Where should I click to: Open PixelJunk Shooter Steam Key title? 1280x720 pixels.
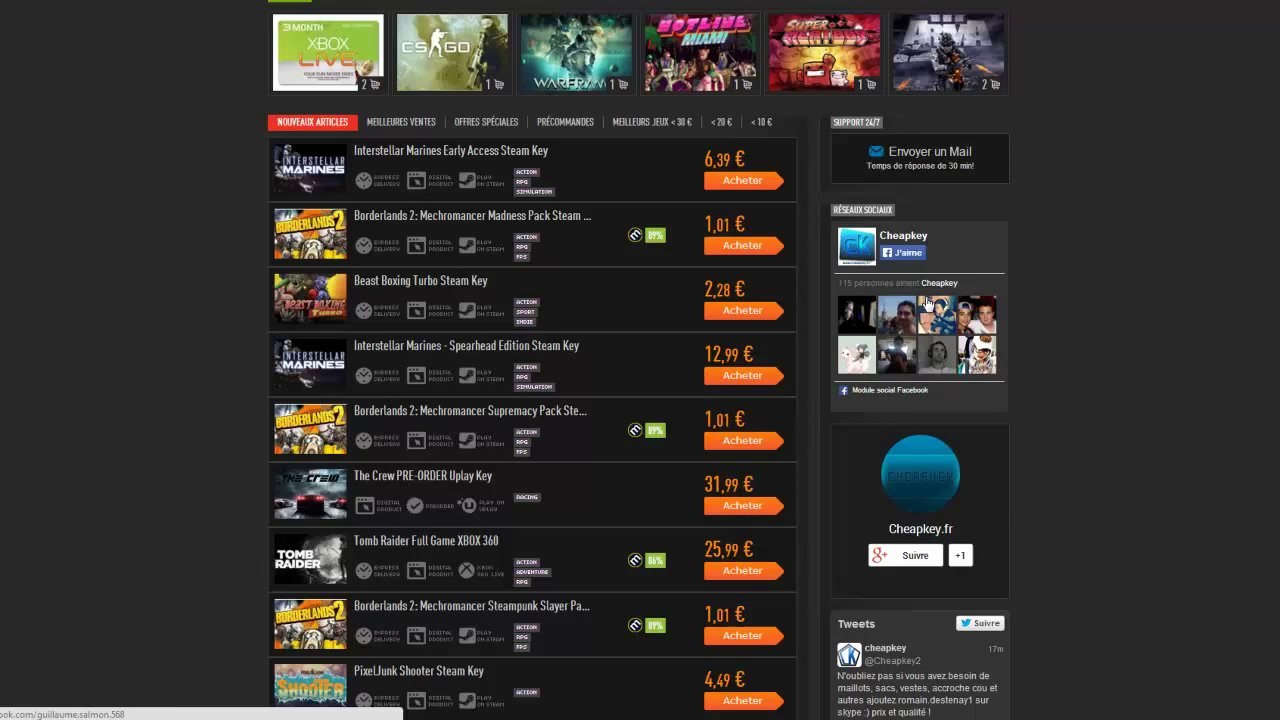pos(419,671)
